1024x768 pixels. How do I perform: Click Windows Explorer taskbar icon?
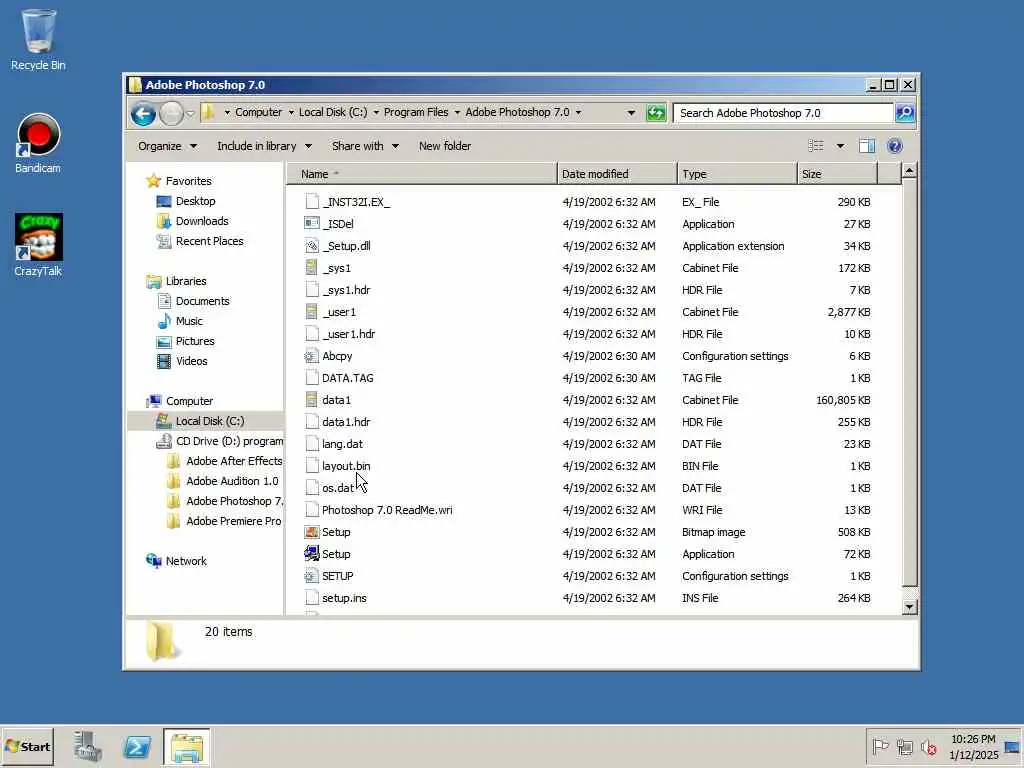187,746
